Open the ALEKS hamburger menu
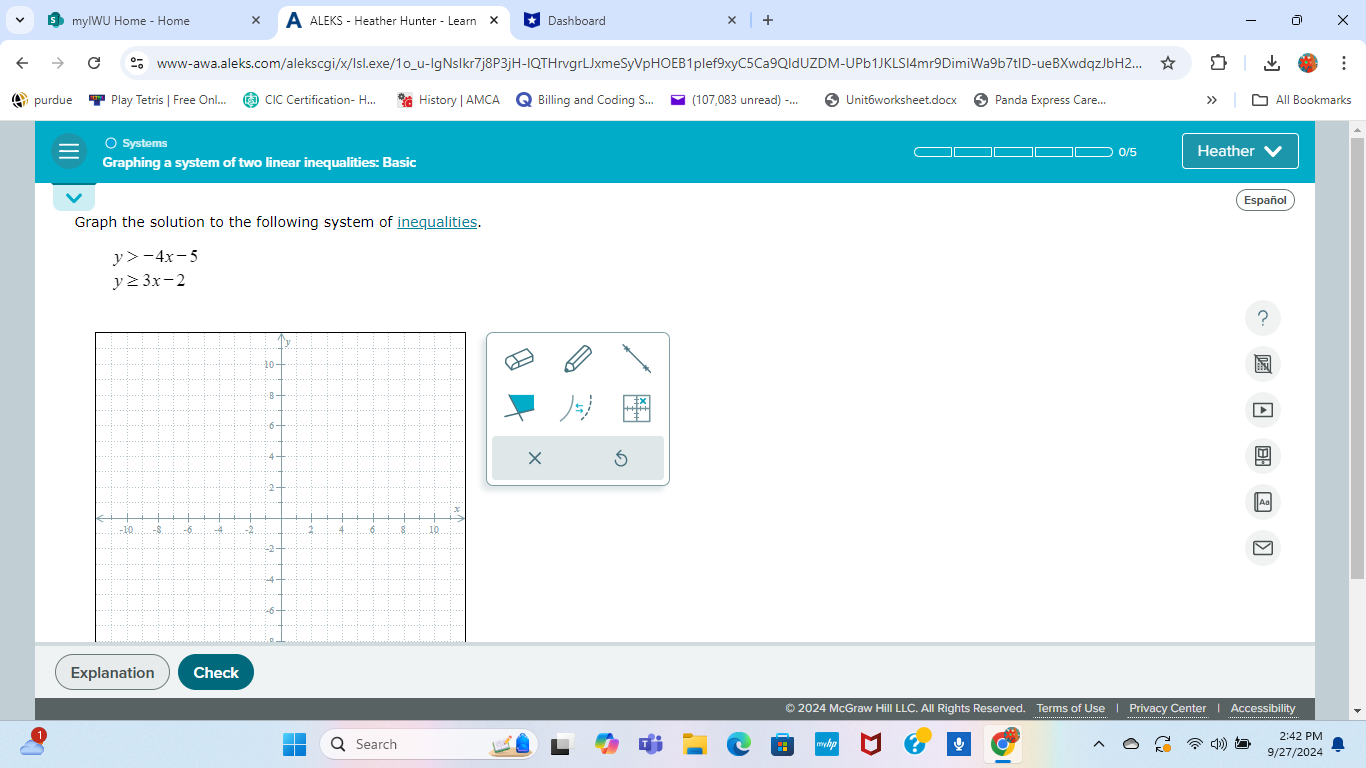Viewport: 1366px width, 768px height. [69, 151]
